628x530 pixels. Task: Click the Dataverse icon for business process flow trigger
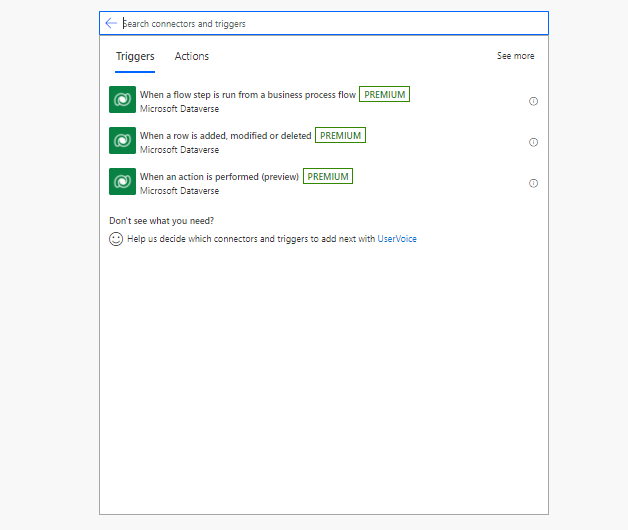123,99
